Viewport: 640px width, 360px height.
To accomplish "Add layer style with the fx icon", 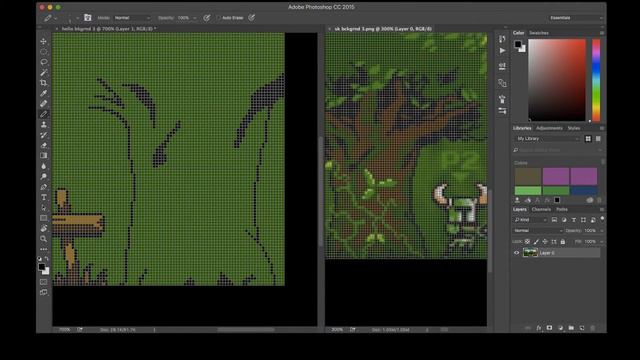I will [539, 328].
